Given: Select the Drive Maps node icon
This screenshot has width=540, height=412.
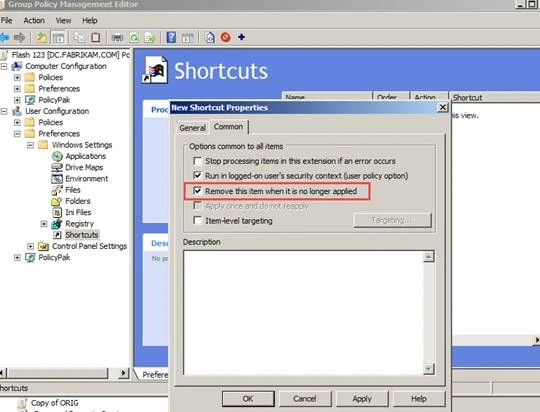Looking at the screenshot, I should coord(57,167).
